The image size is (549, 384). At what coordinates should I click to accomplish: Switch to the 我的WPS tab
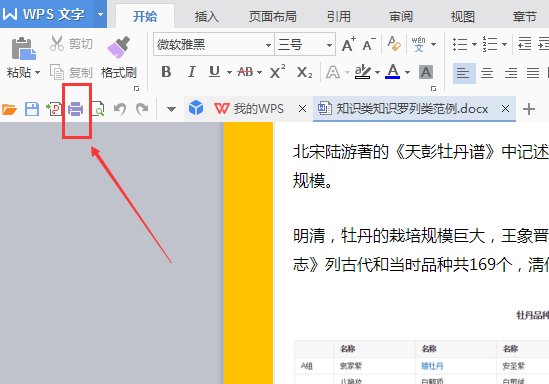coord(249,109)
